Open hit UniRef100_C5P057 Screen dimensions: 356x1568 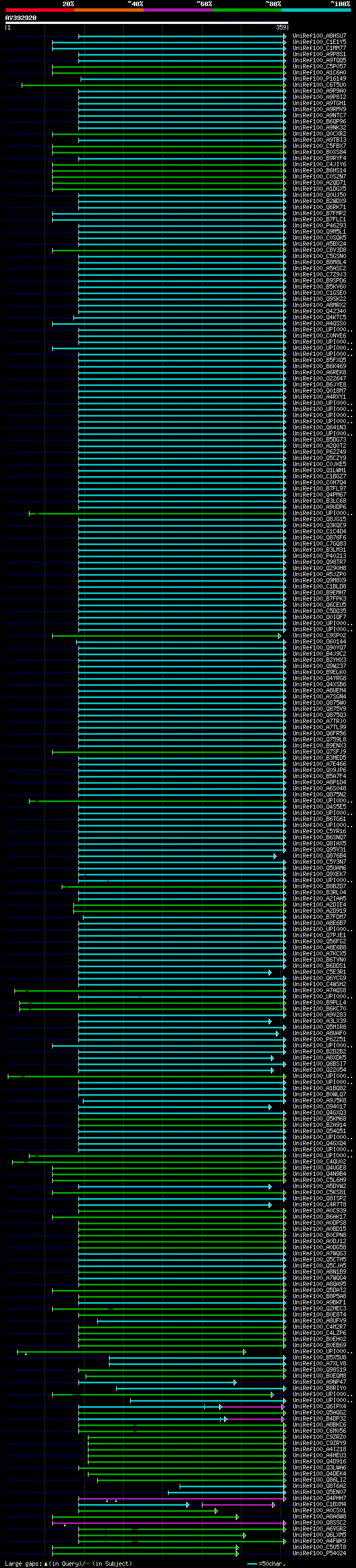(319, 66)
